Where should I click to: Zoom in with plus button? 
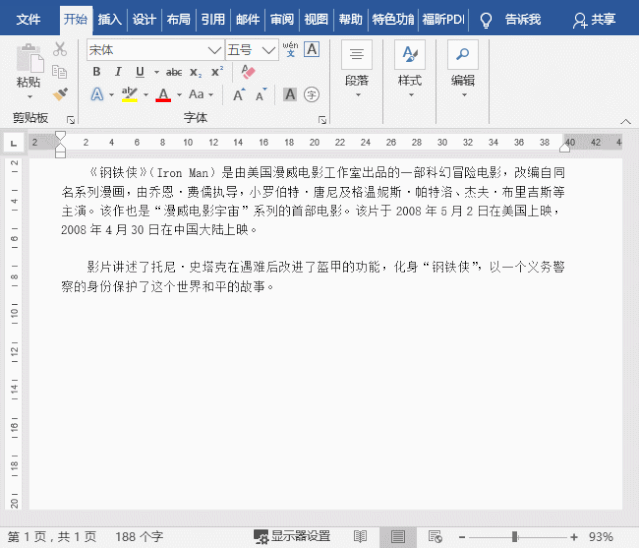[574, 537]
